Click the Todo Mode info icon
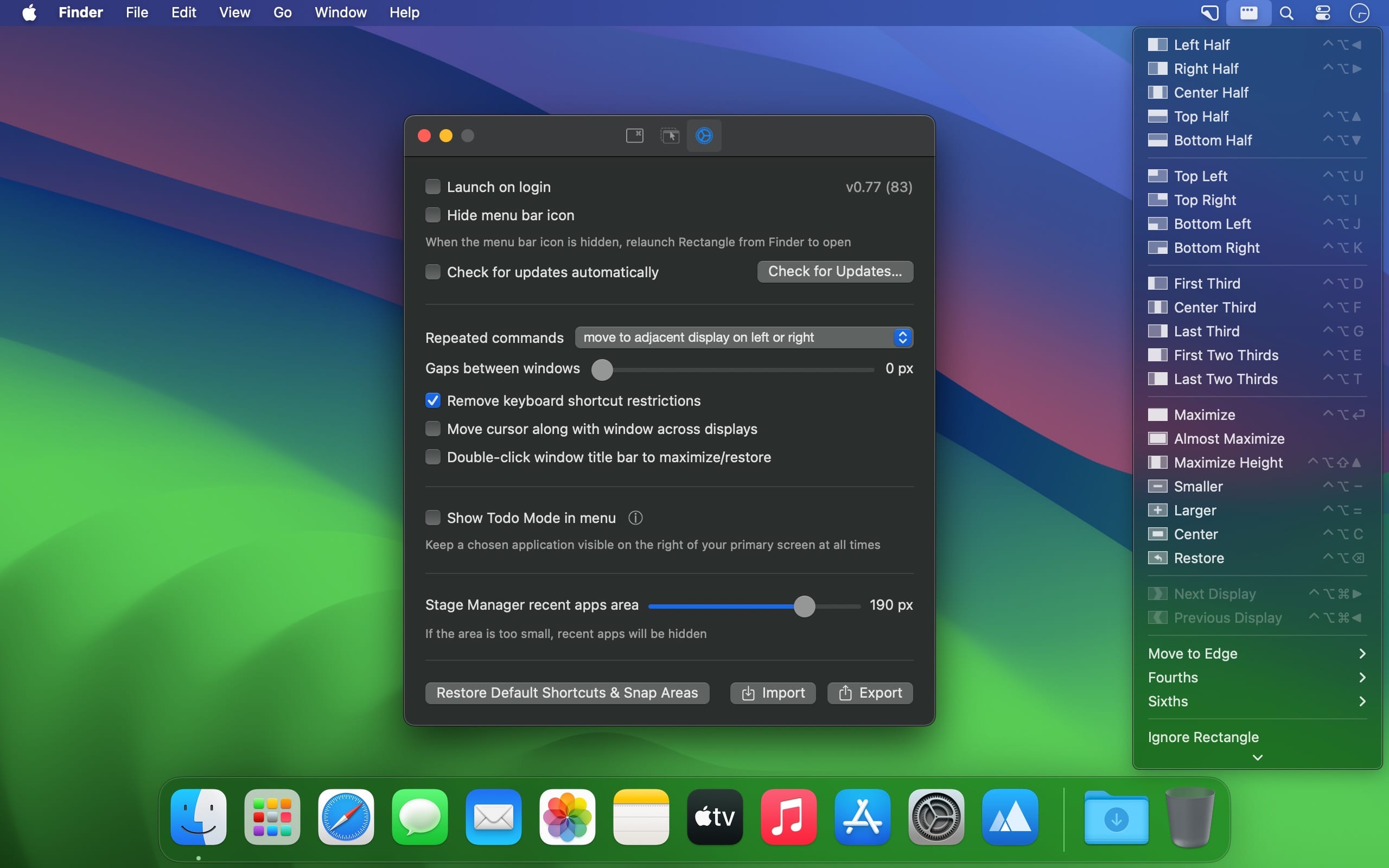 coord(635,518)
